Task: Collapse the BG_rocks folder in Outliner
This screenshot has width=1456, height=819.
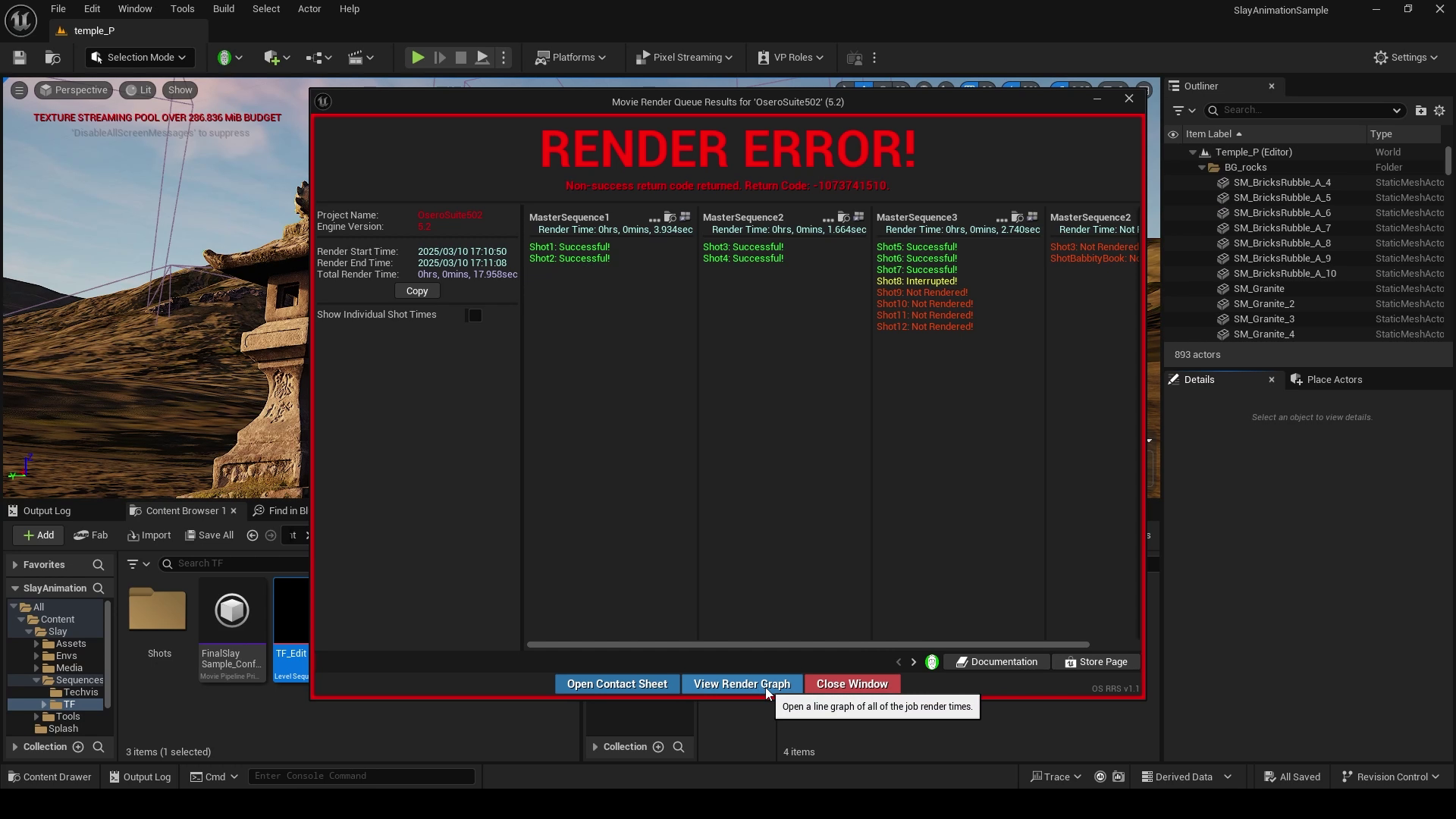Action: [x=1202, y=168]
